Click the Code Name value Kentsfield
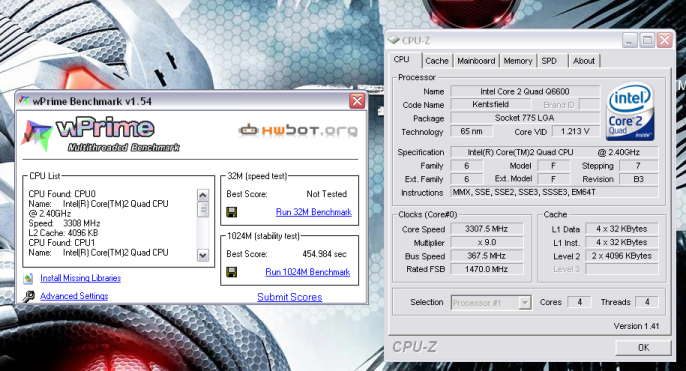The image size is (686, 371). 490,105
